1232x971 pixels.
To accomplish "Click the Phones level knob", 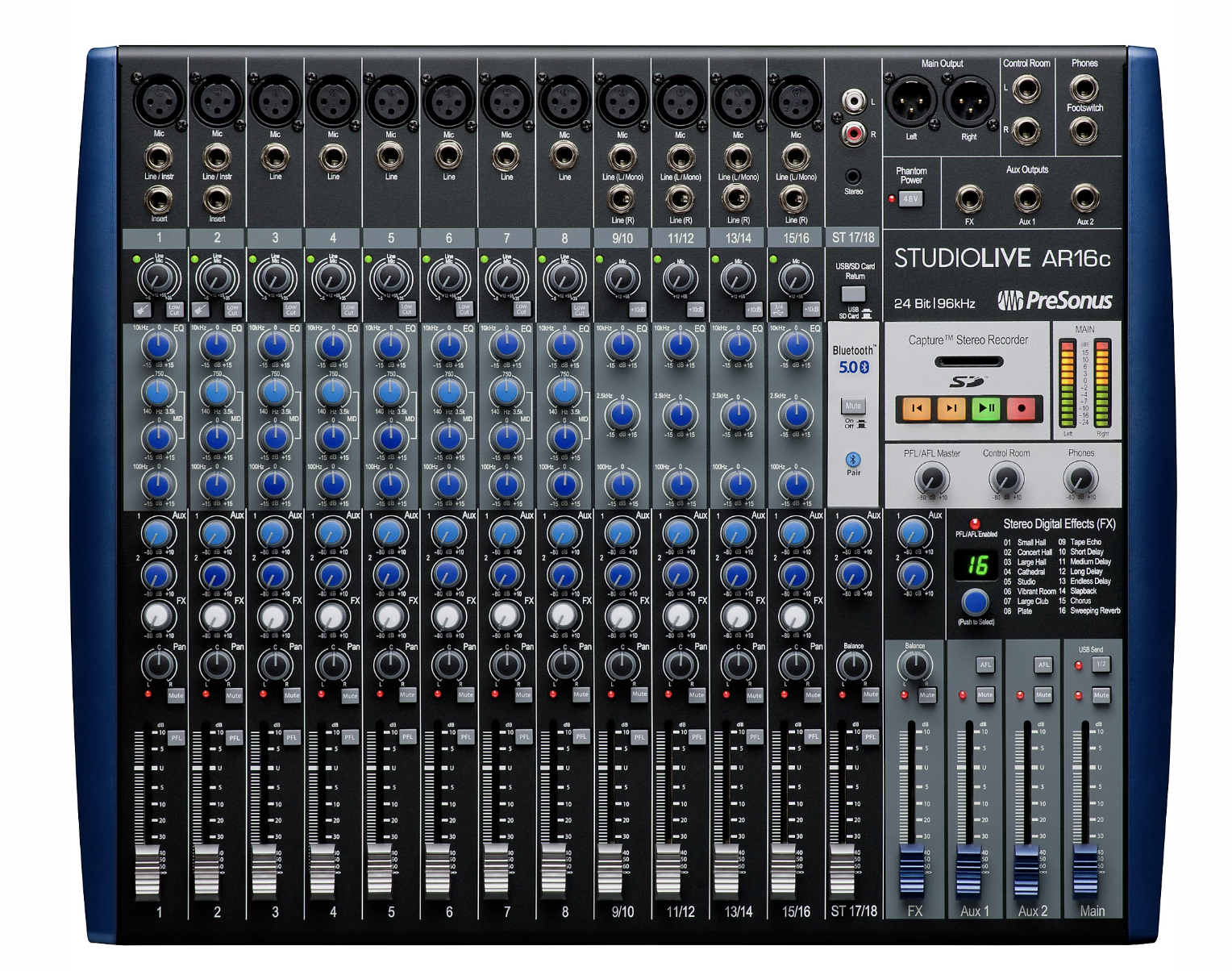I will coord(1080,479).
